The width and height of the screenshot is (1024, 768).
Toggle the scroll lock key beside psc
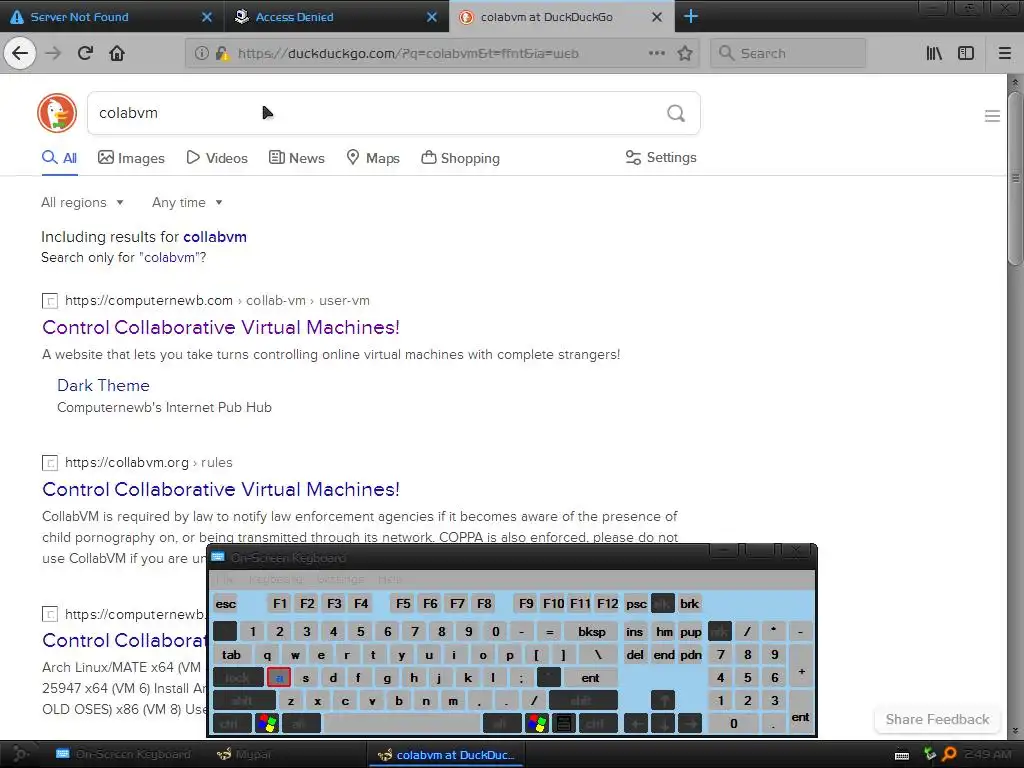click(x=663, y=603)
